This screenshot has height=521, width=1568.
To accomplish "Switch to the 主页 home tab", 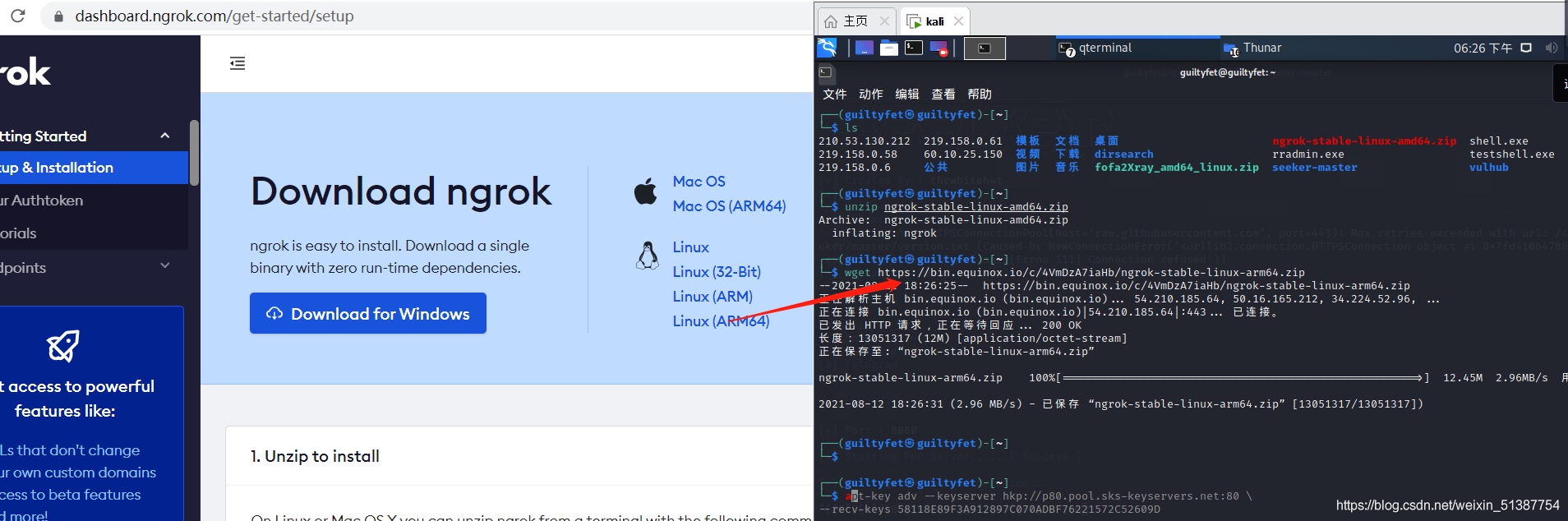I will [x=855, y=21].
